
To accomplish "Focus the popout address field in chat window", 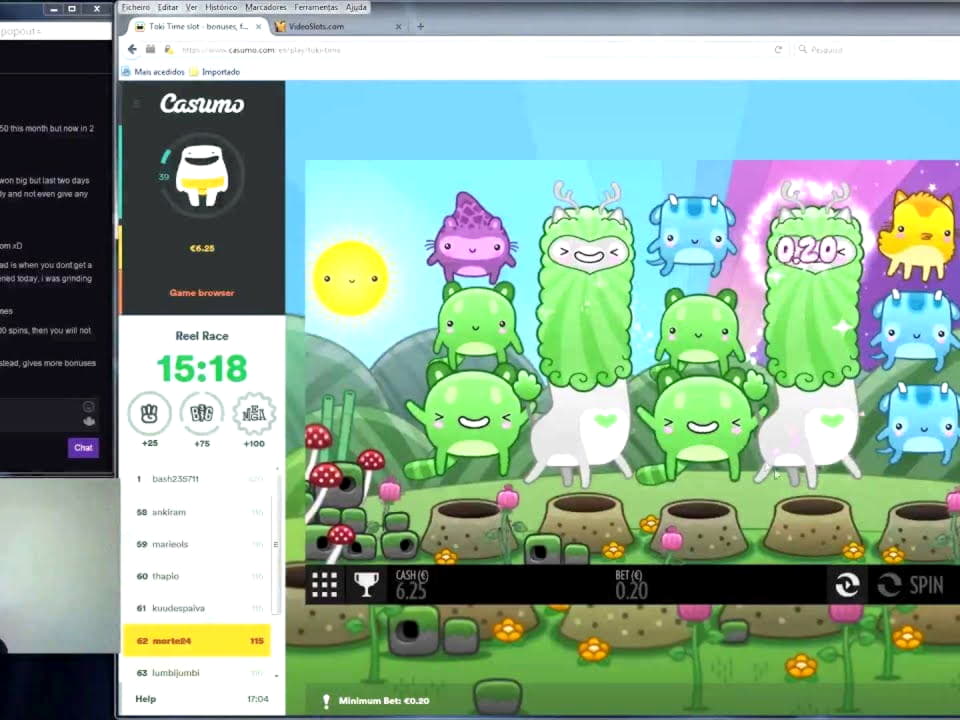I will point(55,31).
